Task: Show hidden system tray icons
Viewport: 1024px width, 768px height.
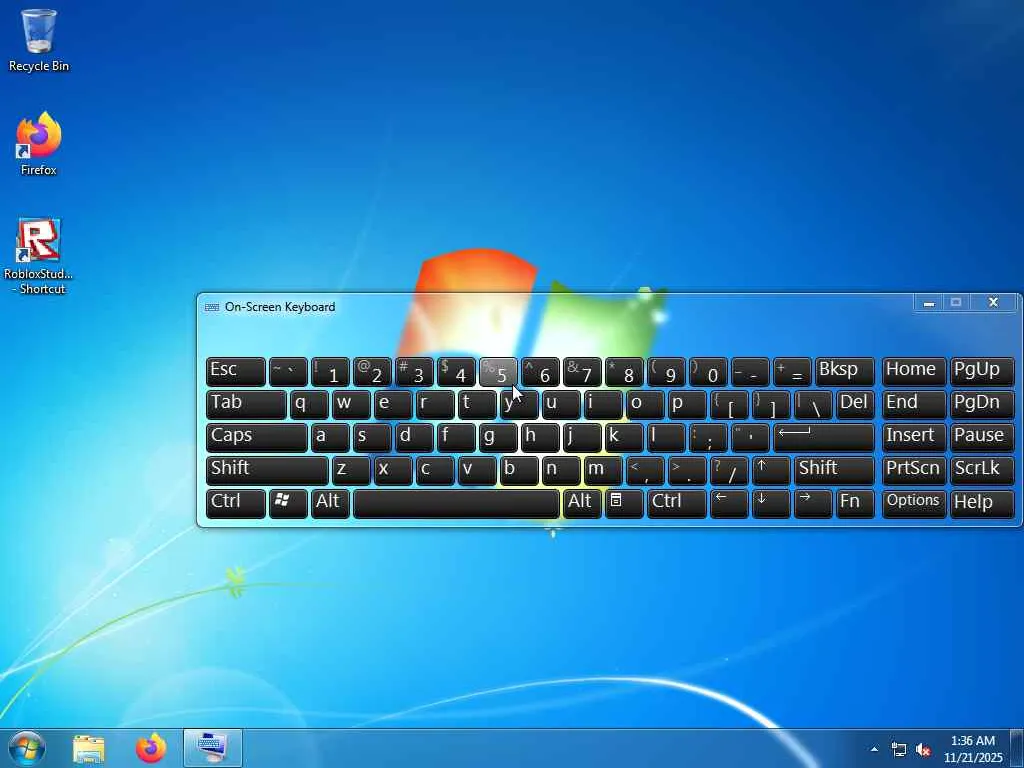Action: [x=874, y=749]
